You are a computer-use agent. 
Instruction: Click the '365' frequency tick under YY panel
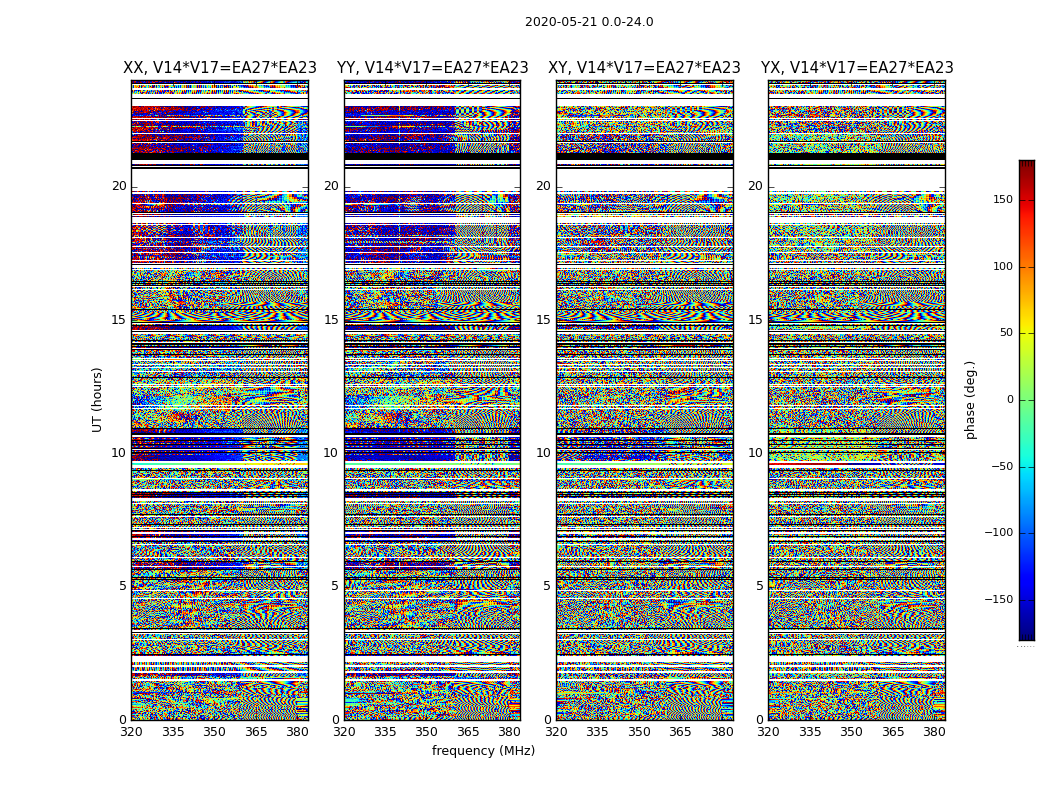468,732
